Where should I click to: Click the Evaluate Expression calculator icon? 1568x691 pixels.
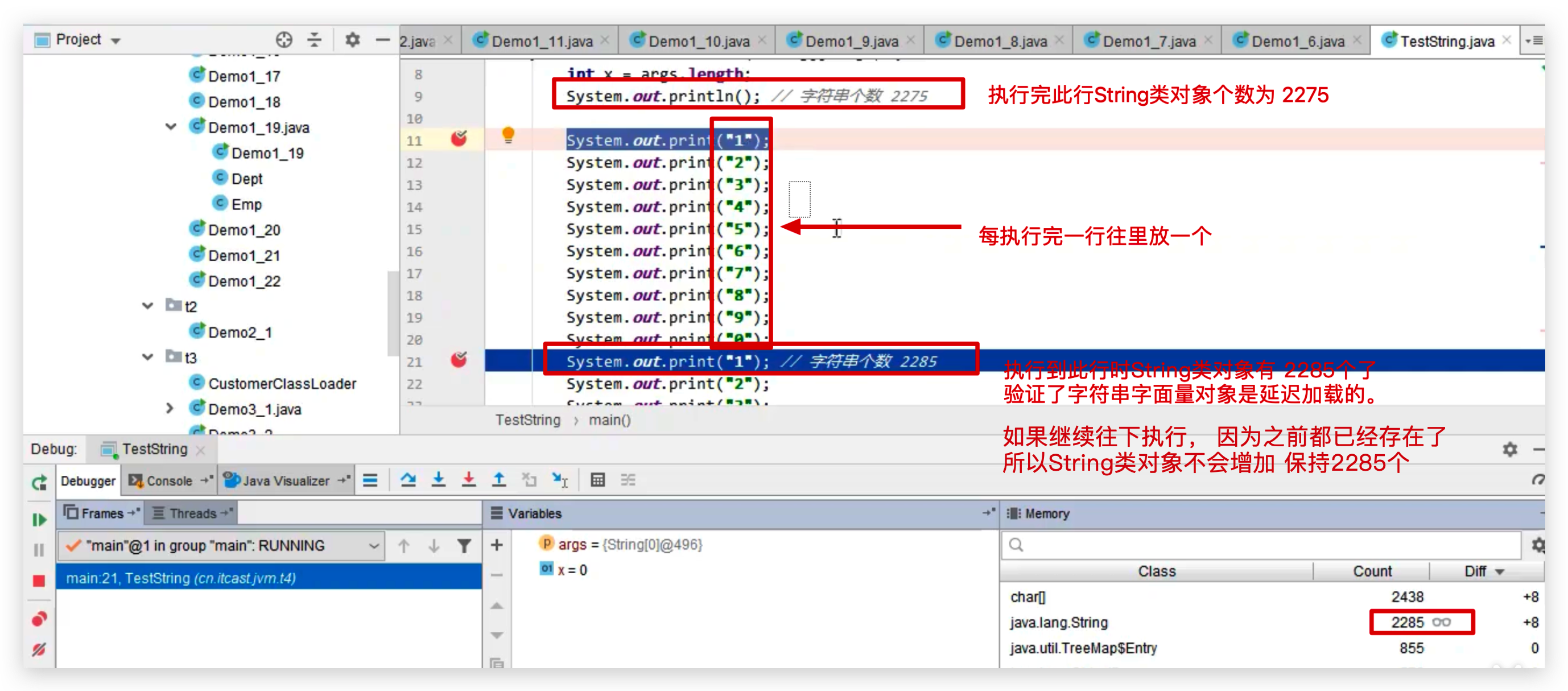tap(597, 480)
